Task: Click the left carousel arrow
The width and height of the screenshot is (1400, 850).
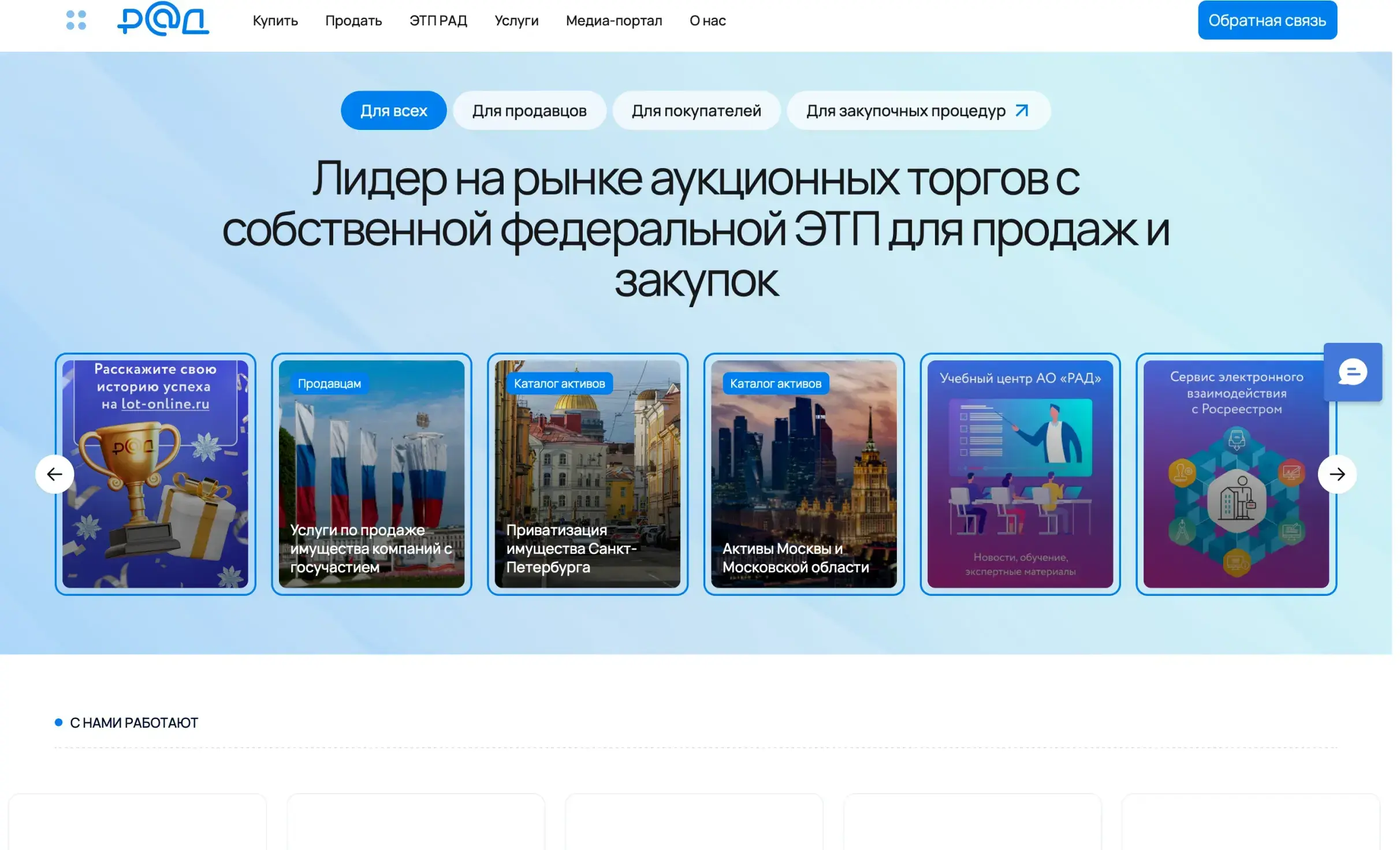Action: 55,474
